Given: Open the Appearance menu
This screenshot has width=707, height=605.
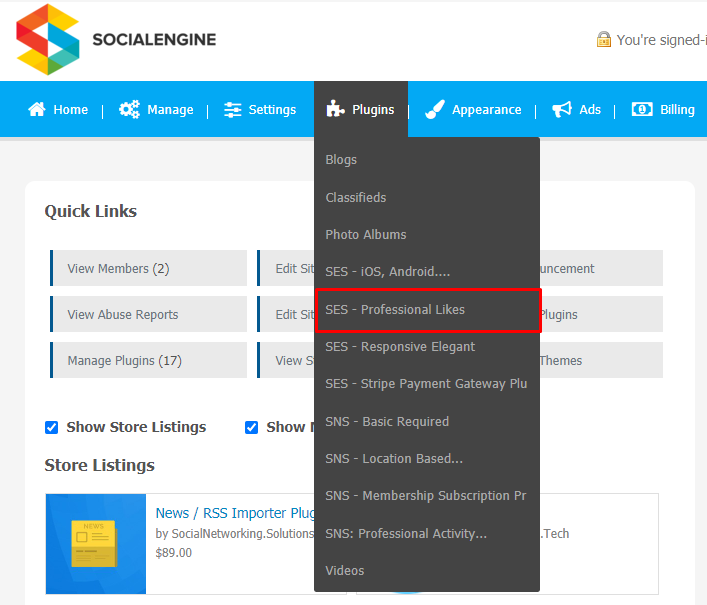Looking at the screenshot, I should (487, 110).
